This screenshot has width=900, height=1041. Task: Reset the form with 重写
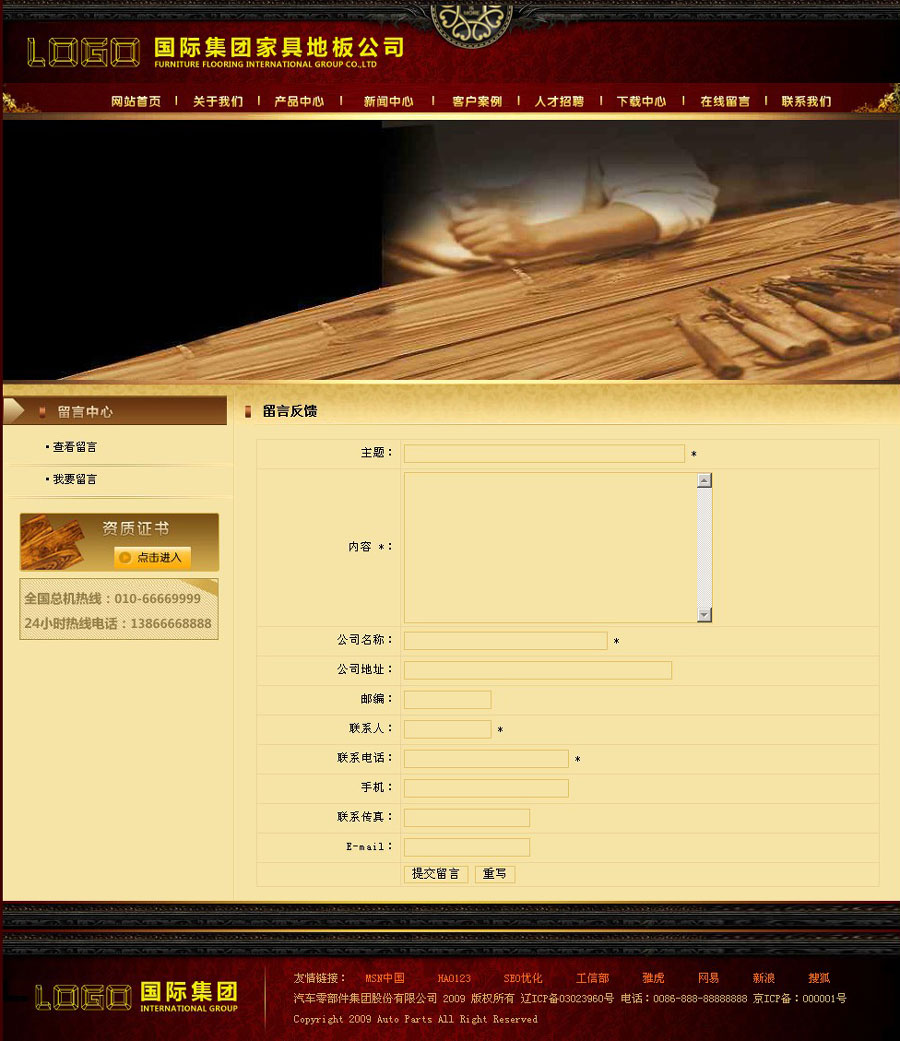point(495,874)
